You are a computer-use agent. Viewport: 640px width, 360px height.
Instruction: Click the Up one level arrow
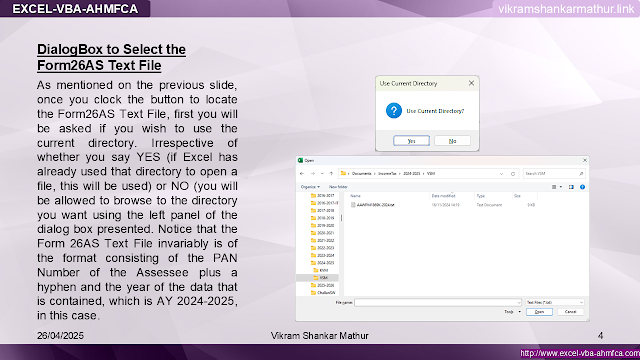pos(331,173)
